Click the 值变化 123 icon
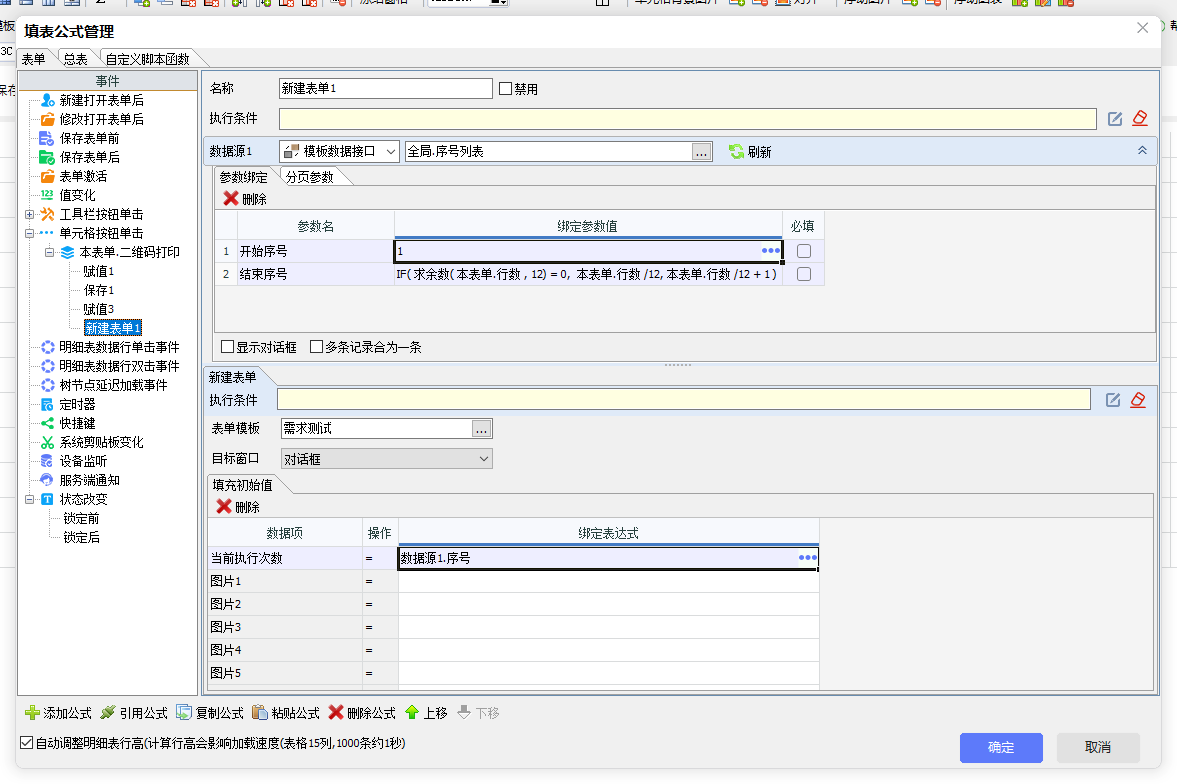 click(x=47, y=194)
